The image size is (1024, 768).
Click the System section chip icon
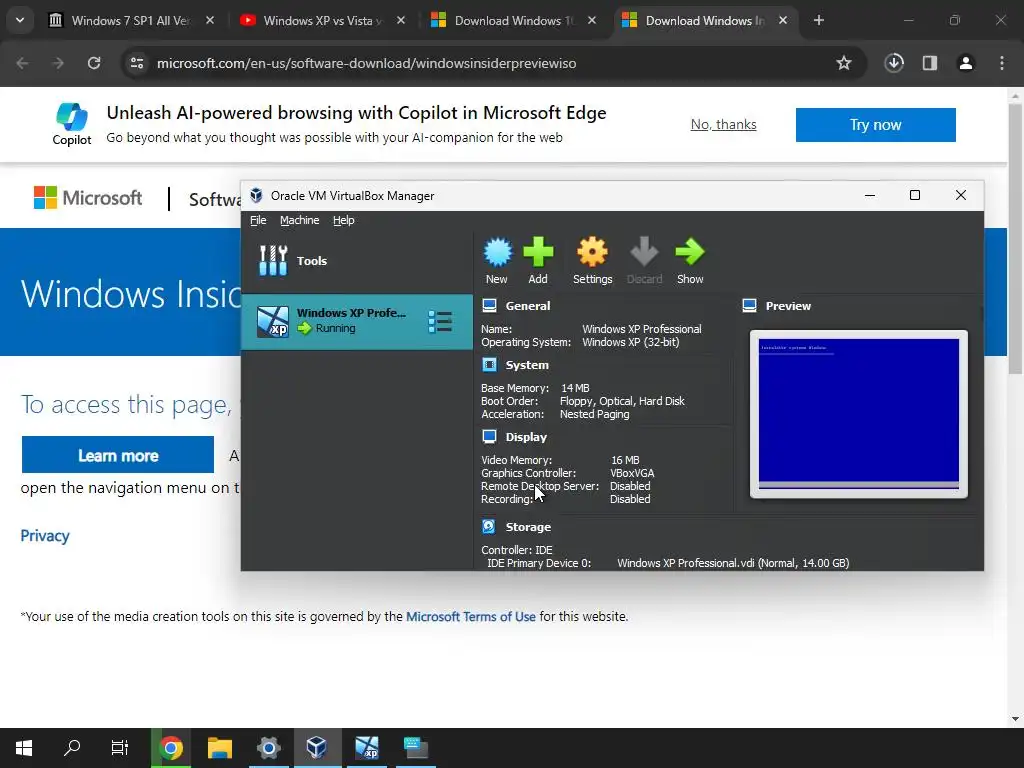[x=489, y=364]
